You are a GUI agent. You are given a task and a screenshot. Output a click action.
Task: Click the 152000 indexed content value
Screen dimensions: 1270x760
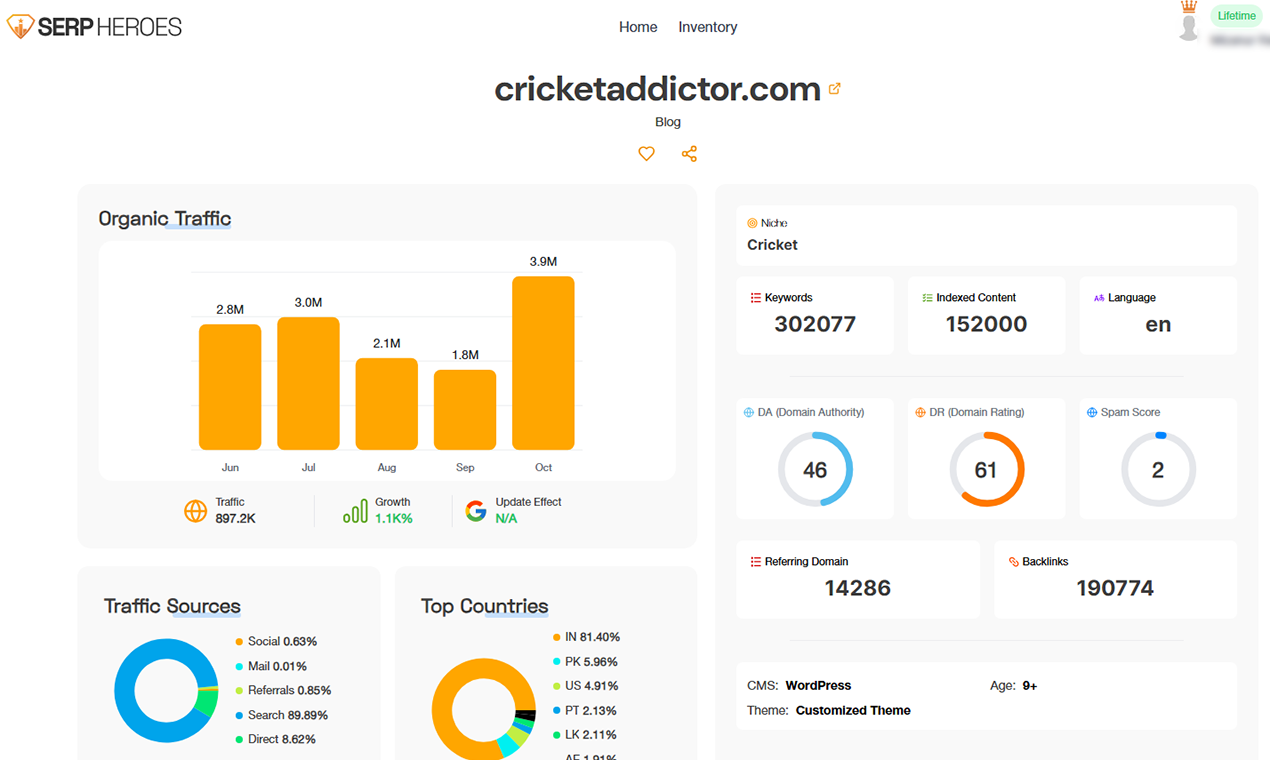point(986,324)
